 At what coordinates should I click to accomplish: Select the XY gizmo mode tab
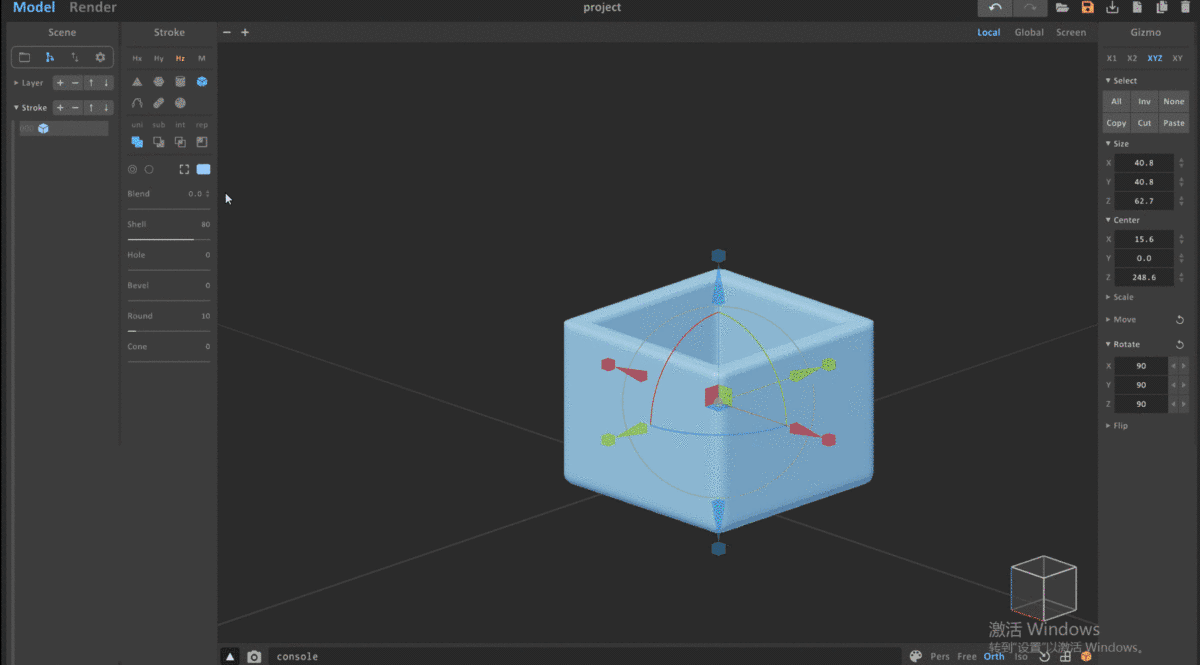pos(1177,59)
